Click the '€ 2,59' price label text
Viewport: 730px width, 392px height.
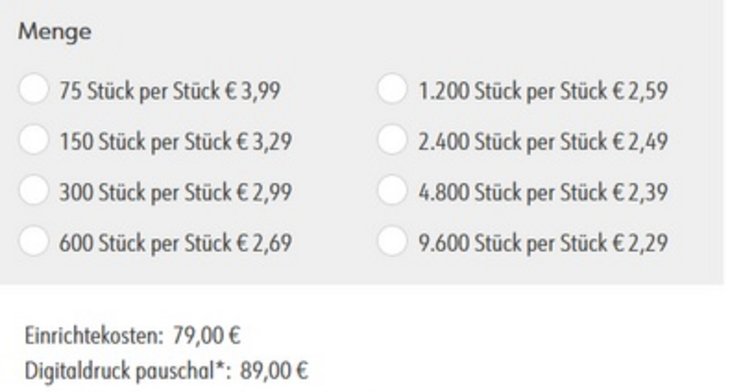(x=641, y=91)
